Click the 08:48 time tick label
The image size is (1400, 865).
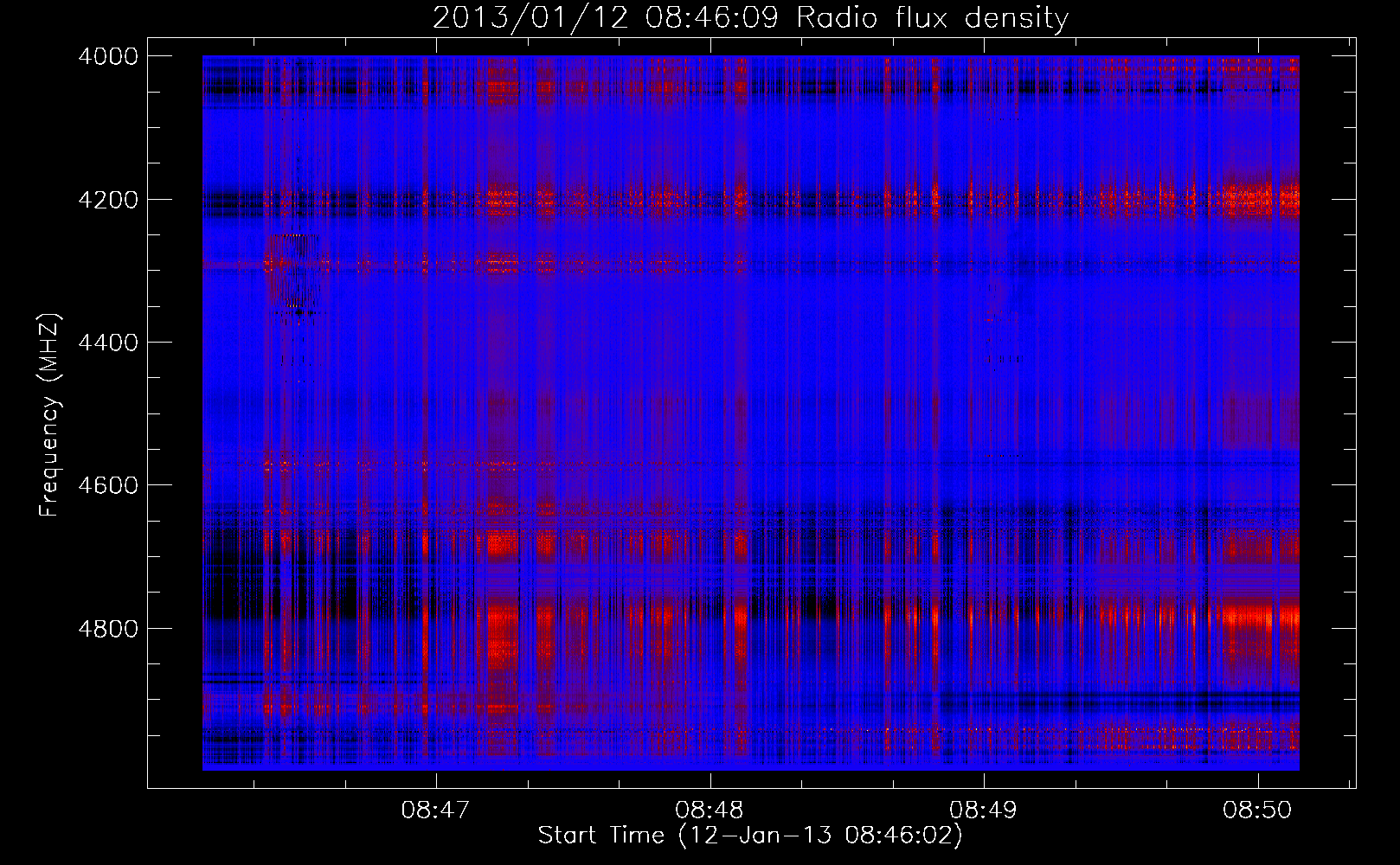[710, 811]
